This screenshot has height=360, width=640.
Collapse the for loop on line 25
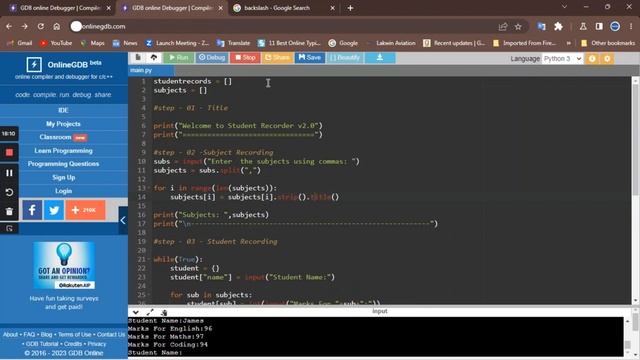(149, 295)
